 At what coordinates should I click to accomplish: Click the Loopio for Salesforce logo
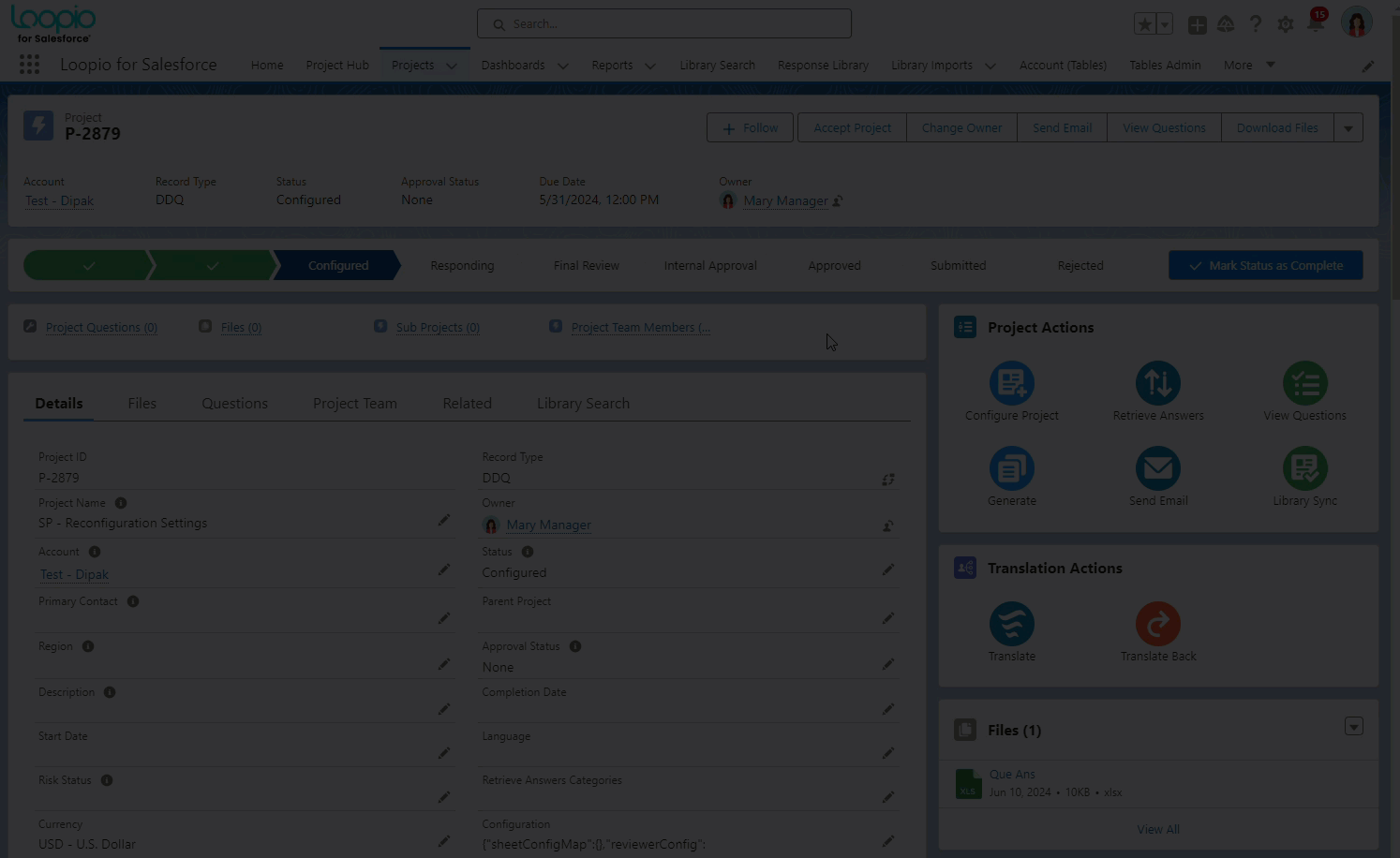(52, 23)
